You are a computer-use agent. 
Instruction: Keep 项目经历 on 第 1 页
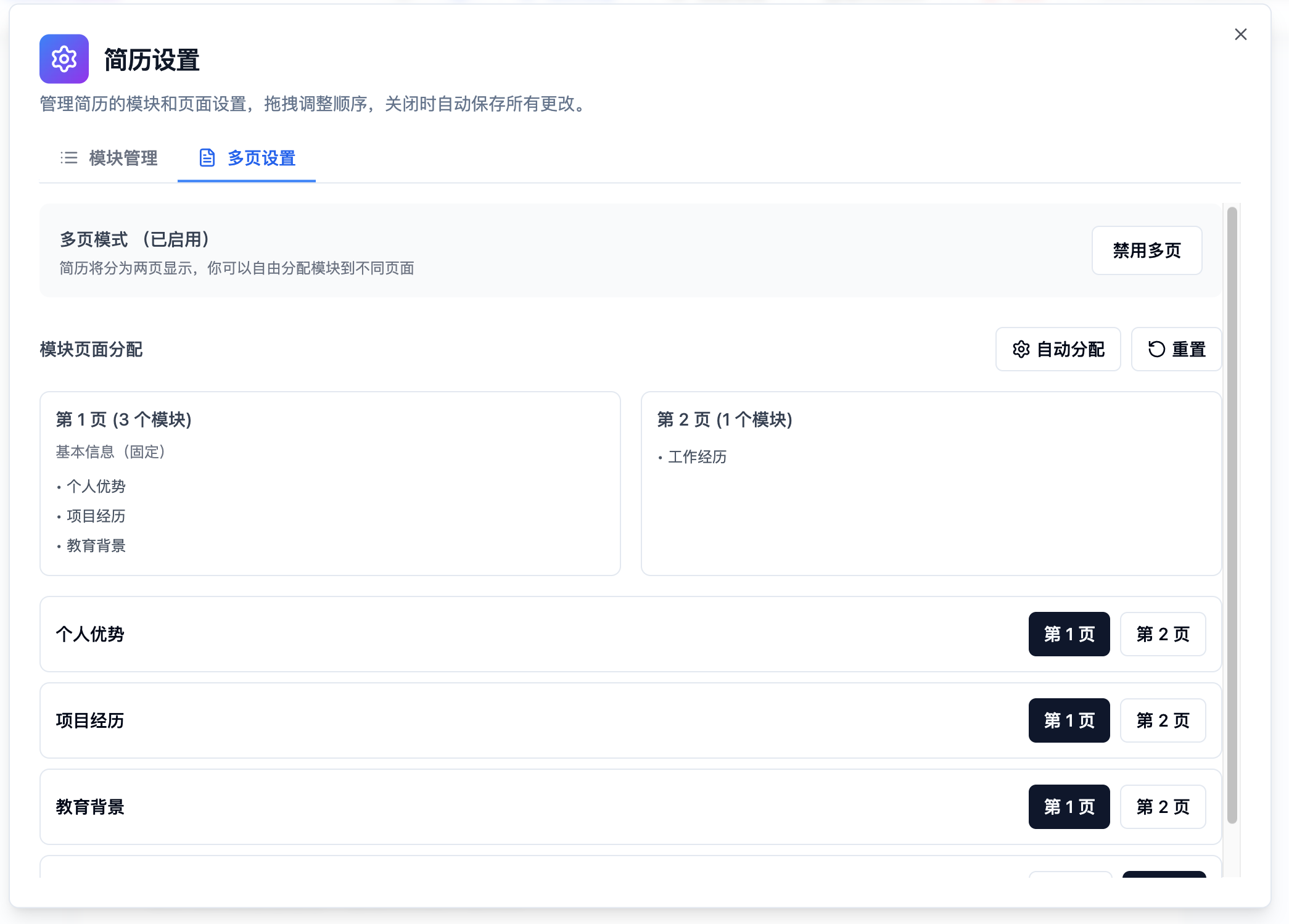pyautogui.click(x=1068, y=720)
